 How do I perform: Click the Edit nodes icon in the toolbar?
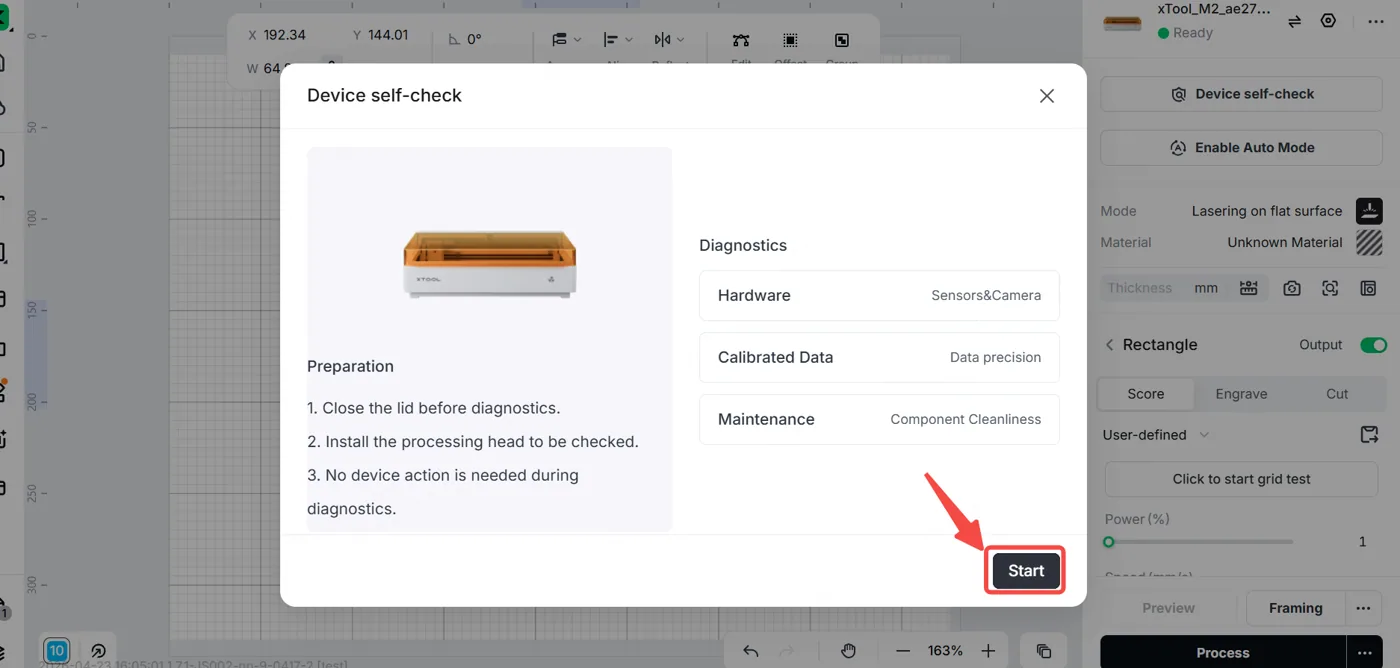pyautogui.click(x=740, y=40)
